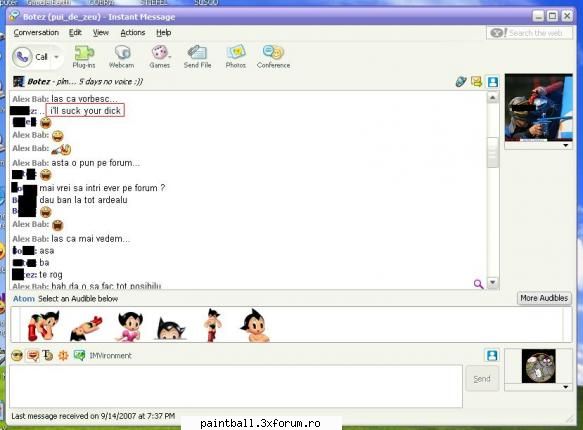This screenshot has height=430, width=583.
Task: Click the Send File paperclip icon
Action: (197, 57)
